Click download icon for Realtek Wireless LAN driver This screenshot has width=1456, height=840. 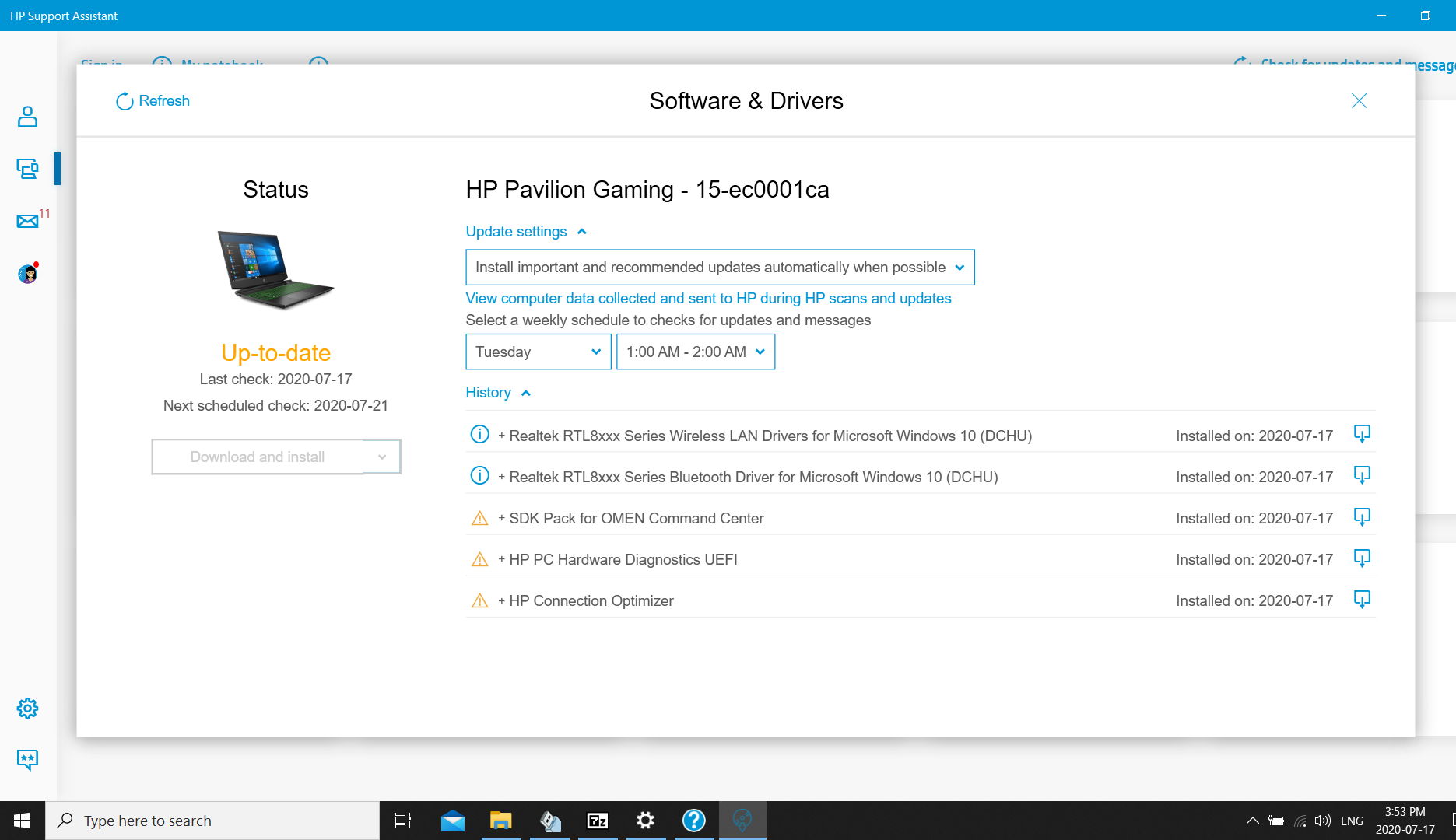(1362, 434)
